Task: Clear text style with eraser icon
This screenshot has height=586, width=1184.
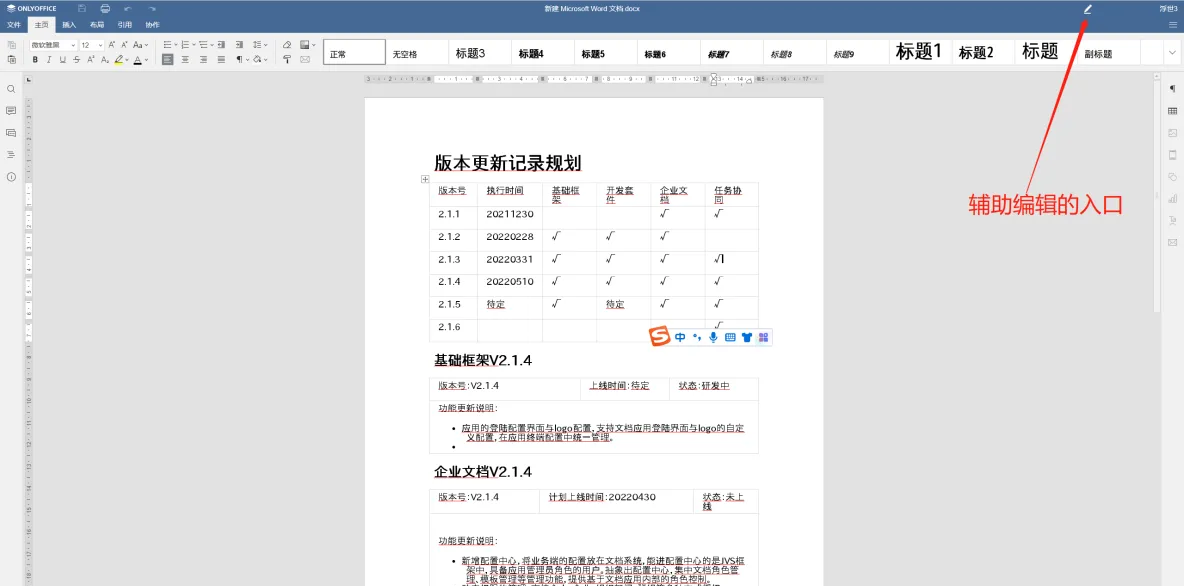Action: coord(287,45)
